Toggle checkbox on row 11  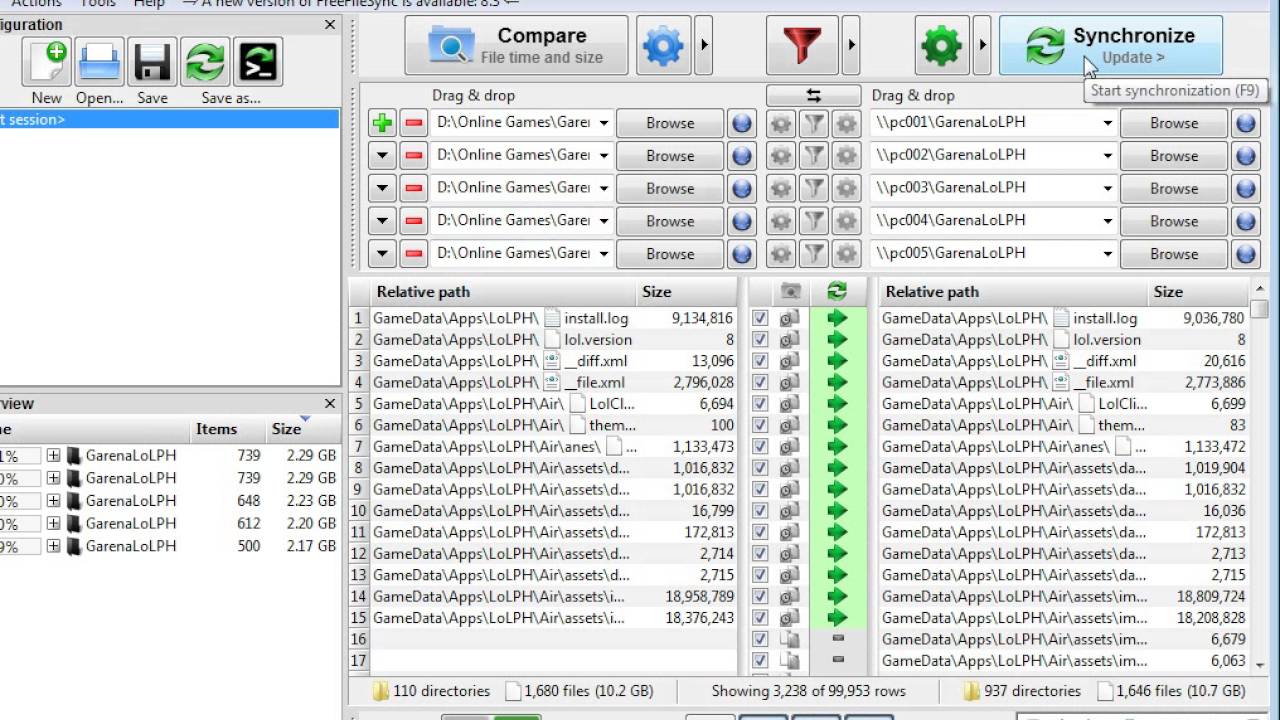click(760, 532)
